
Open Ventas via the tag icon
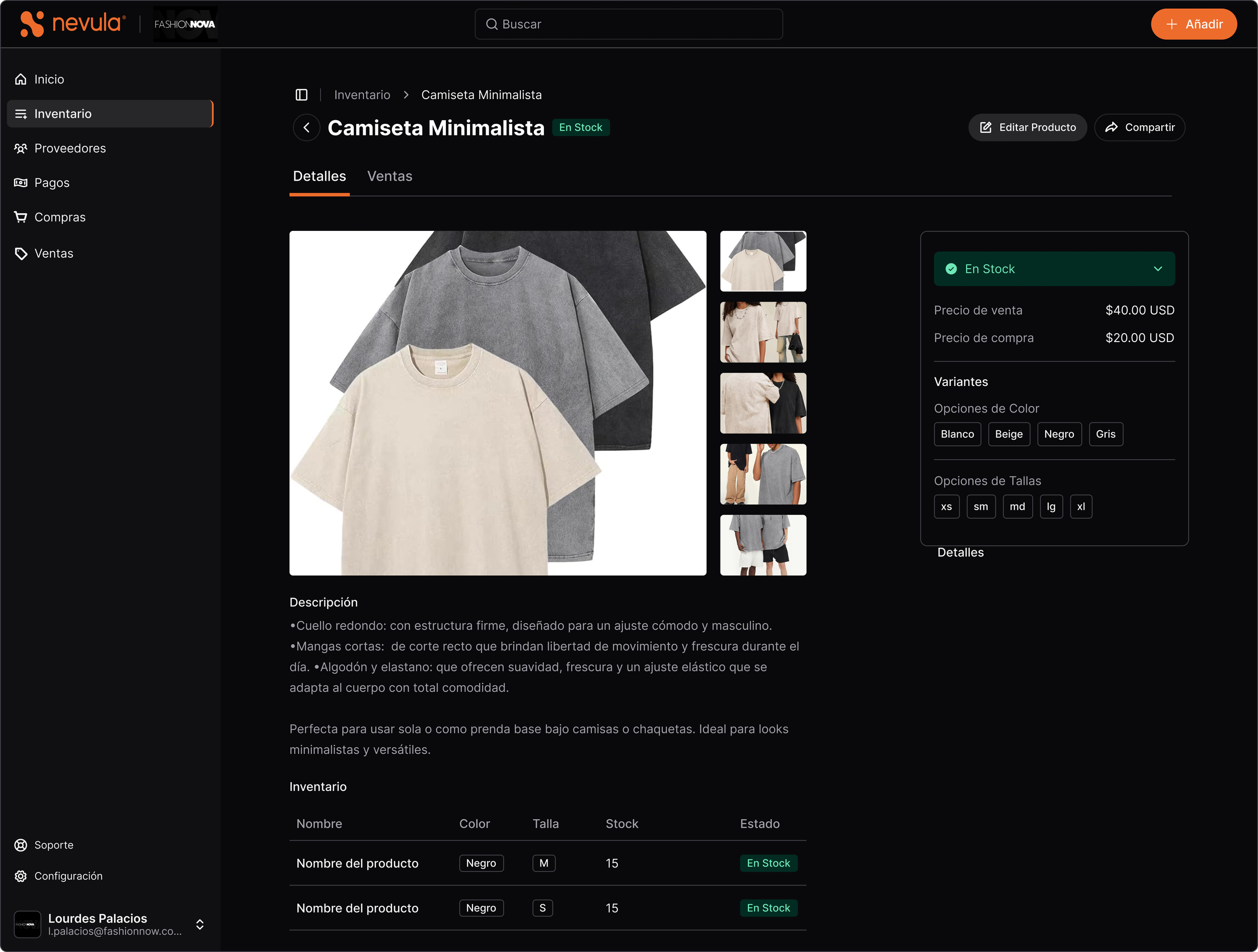coord(21,253)
